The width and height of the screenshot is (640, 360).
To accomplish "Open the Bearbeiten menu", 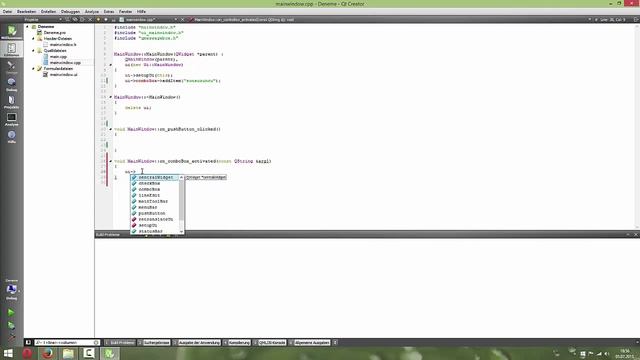I will coord(27,12).
